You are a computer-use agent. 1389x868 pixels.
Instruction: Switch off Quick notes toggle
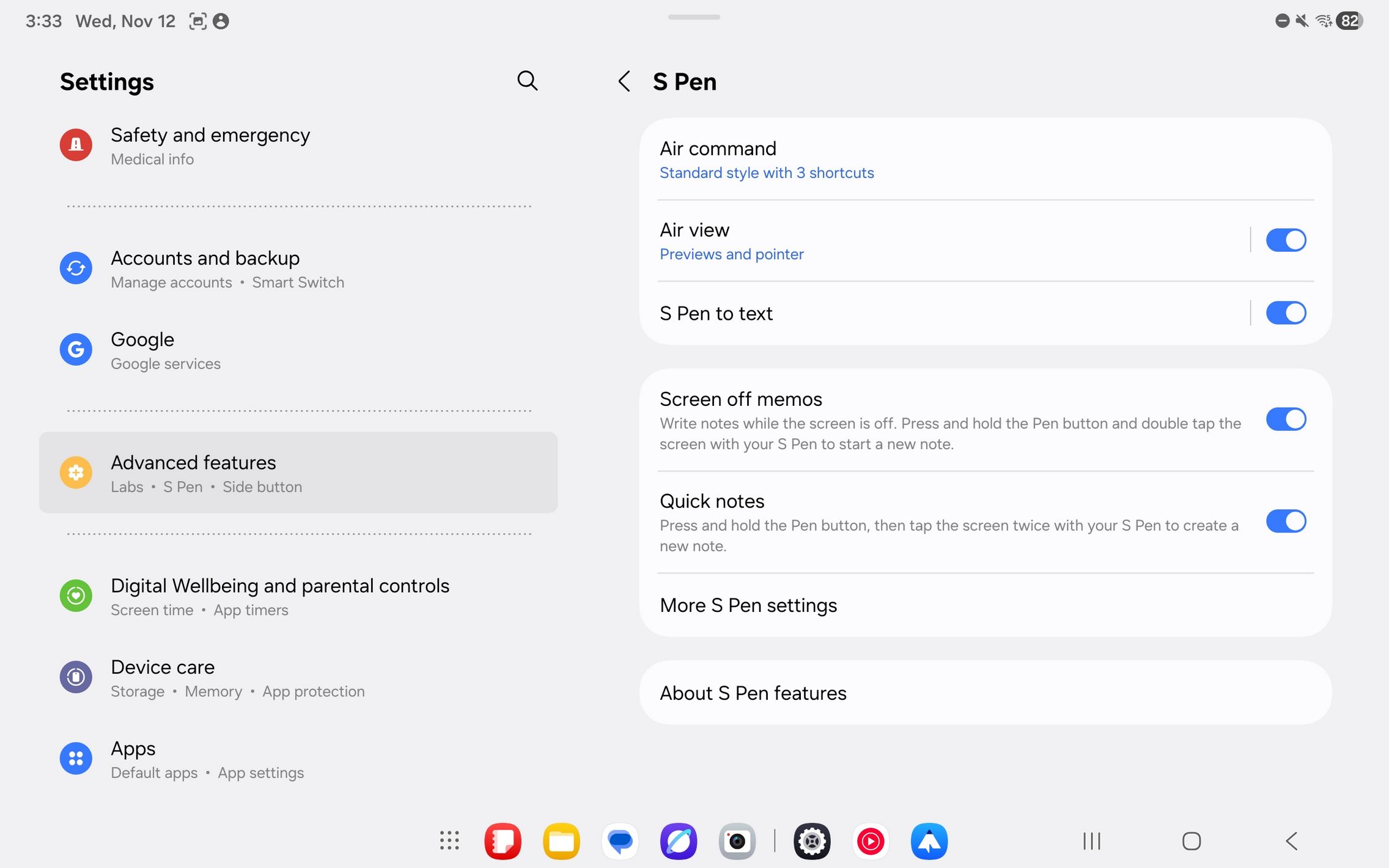click(x=1286, y=521)
